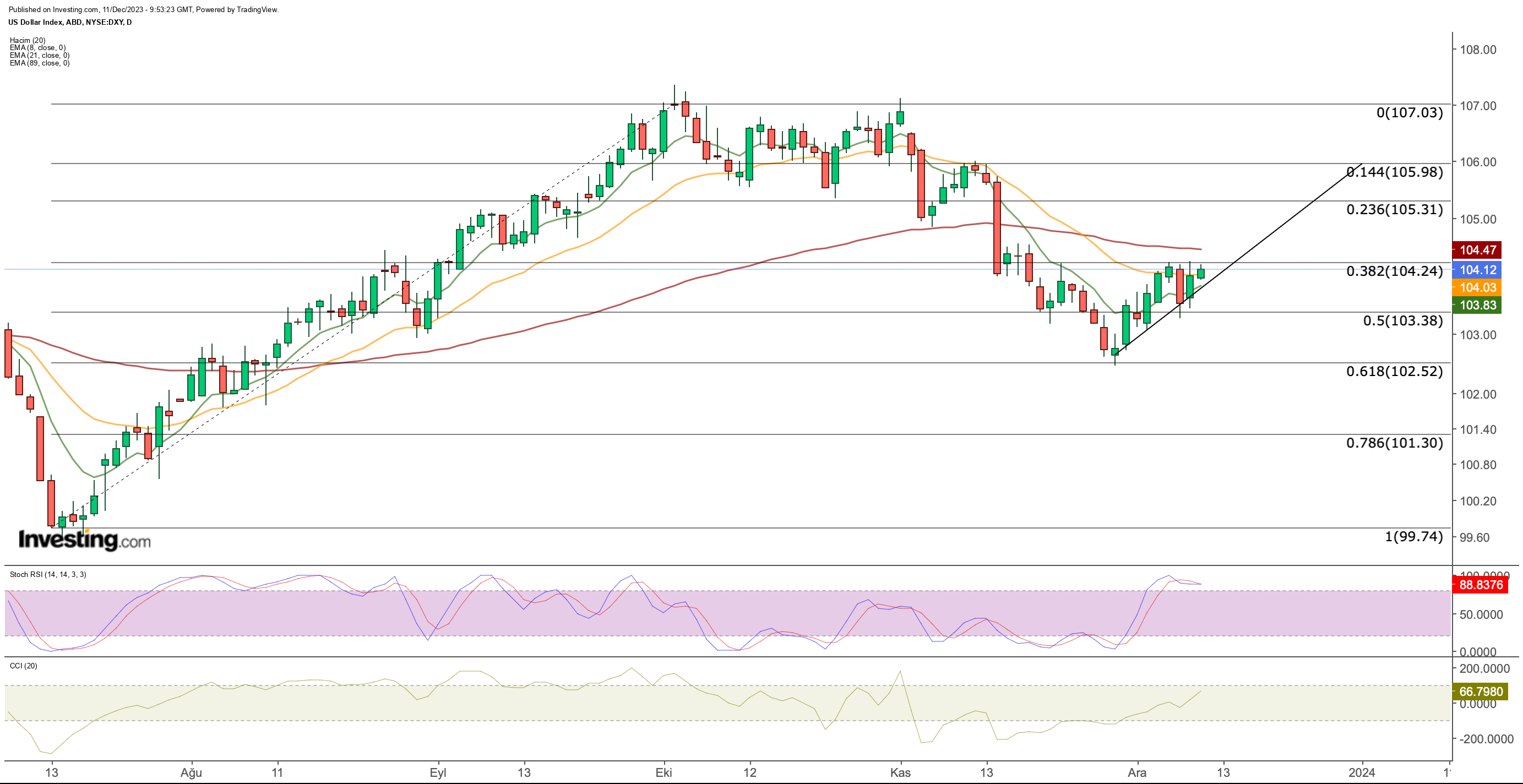Screen dimensions: 1523x784
Task: Click the 100.20 price axis label
Action: tap(1478, 502)
